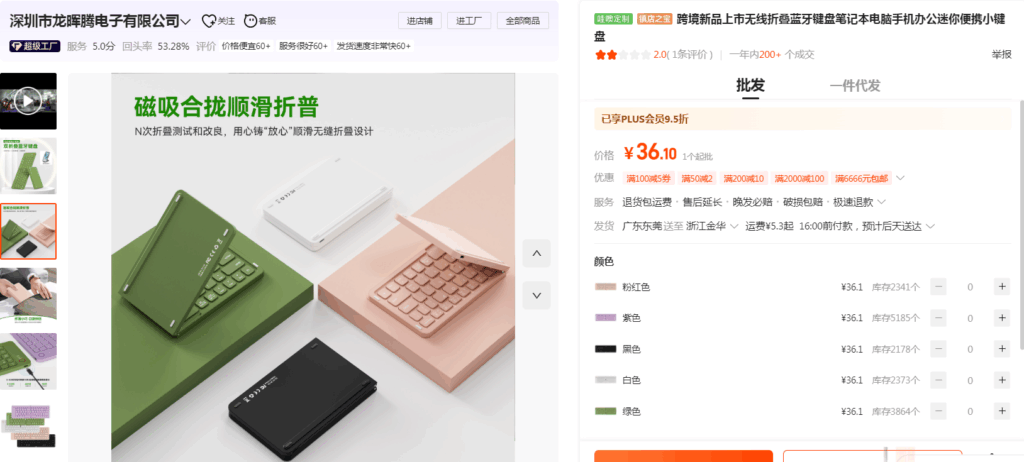Click the 进店铺 button
Viewport: 1024px width, 462px height.
click(x=420, y=20)
